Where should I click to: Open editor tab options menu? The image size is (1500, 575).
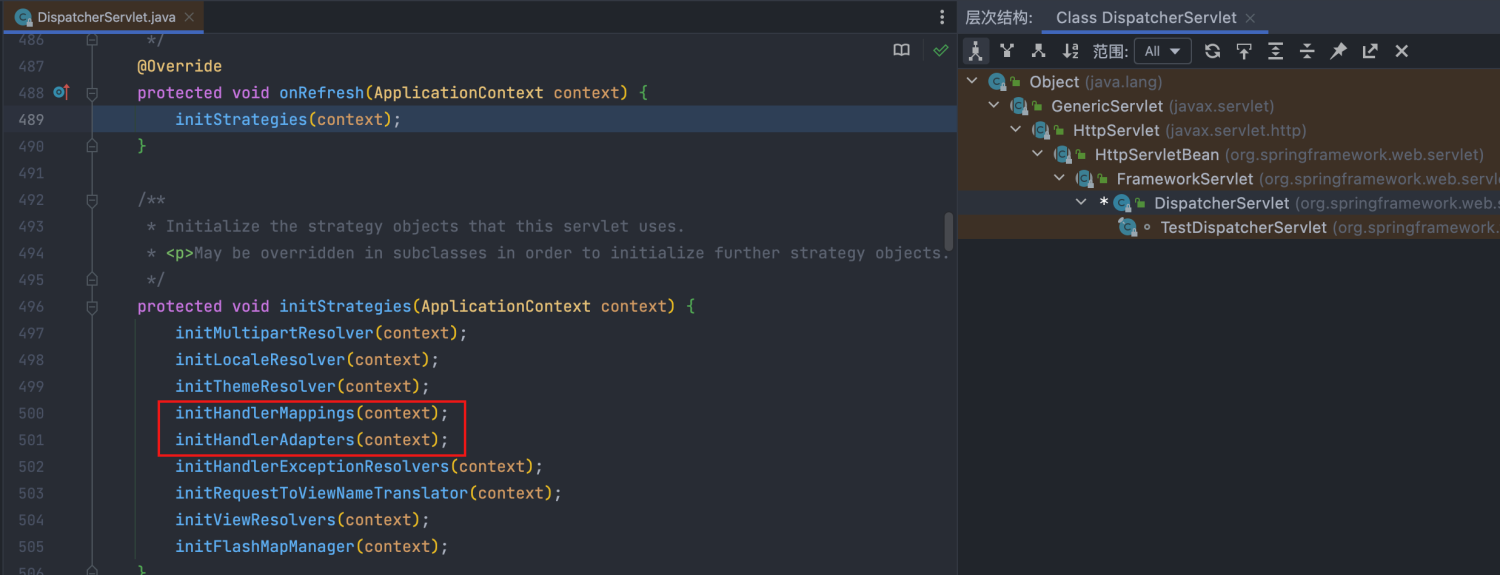coord(942,17)
